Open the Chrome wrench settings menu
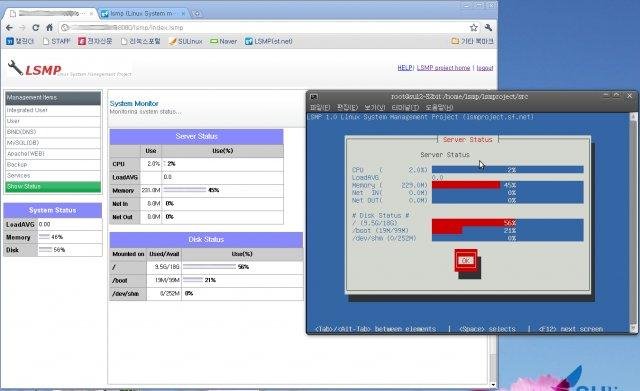 [488, 27]
